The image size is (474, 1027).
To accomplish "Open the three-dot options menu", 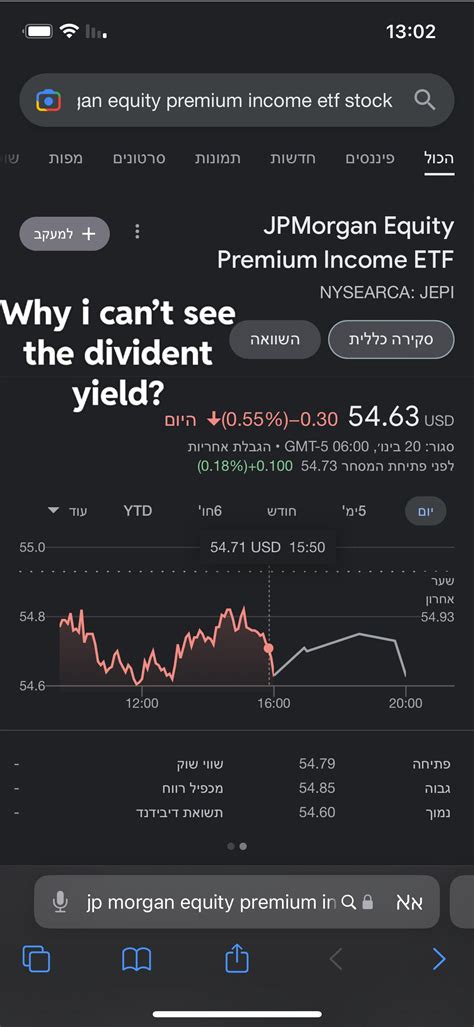I will click(137, 232).
